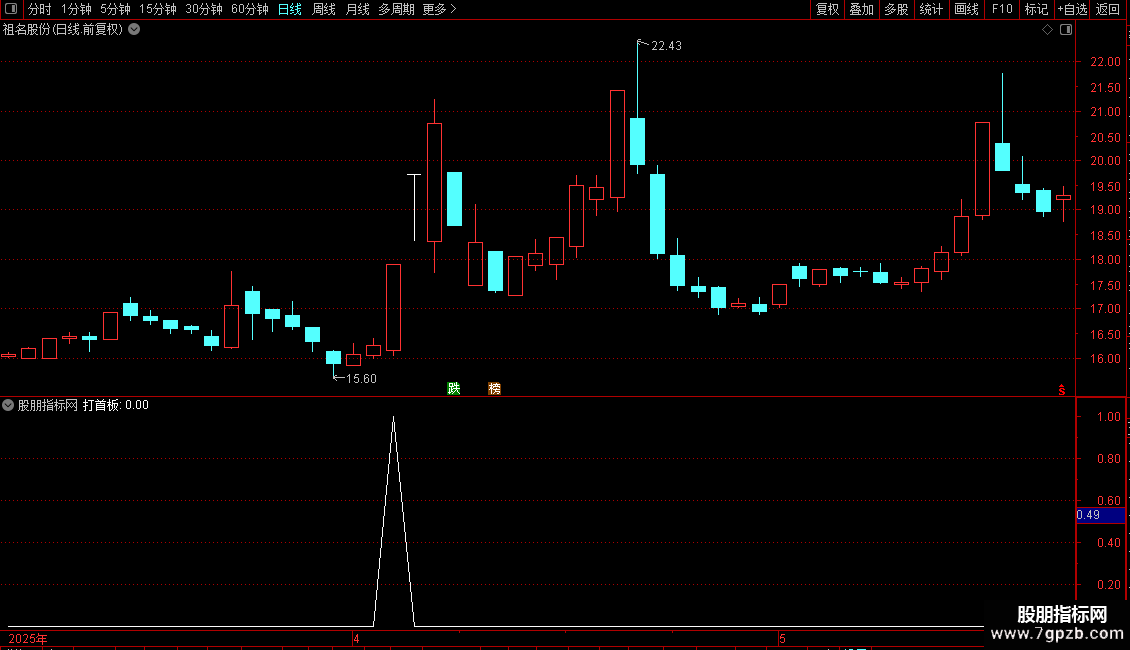Open the 股朋指标网 indicator dropdown circle
The image size is (1130, 650).
[x=8, y=405]
